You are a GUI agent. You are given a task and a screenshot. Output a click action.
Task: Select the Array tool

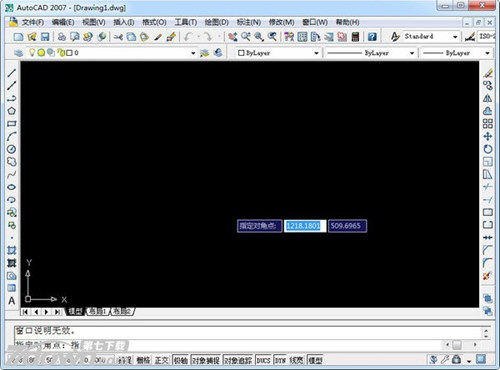(488, 124)
